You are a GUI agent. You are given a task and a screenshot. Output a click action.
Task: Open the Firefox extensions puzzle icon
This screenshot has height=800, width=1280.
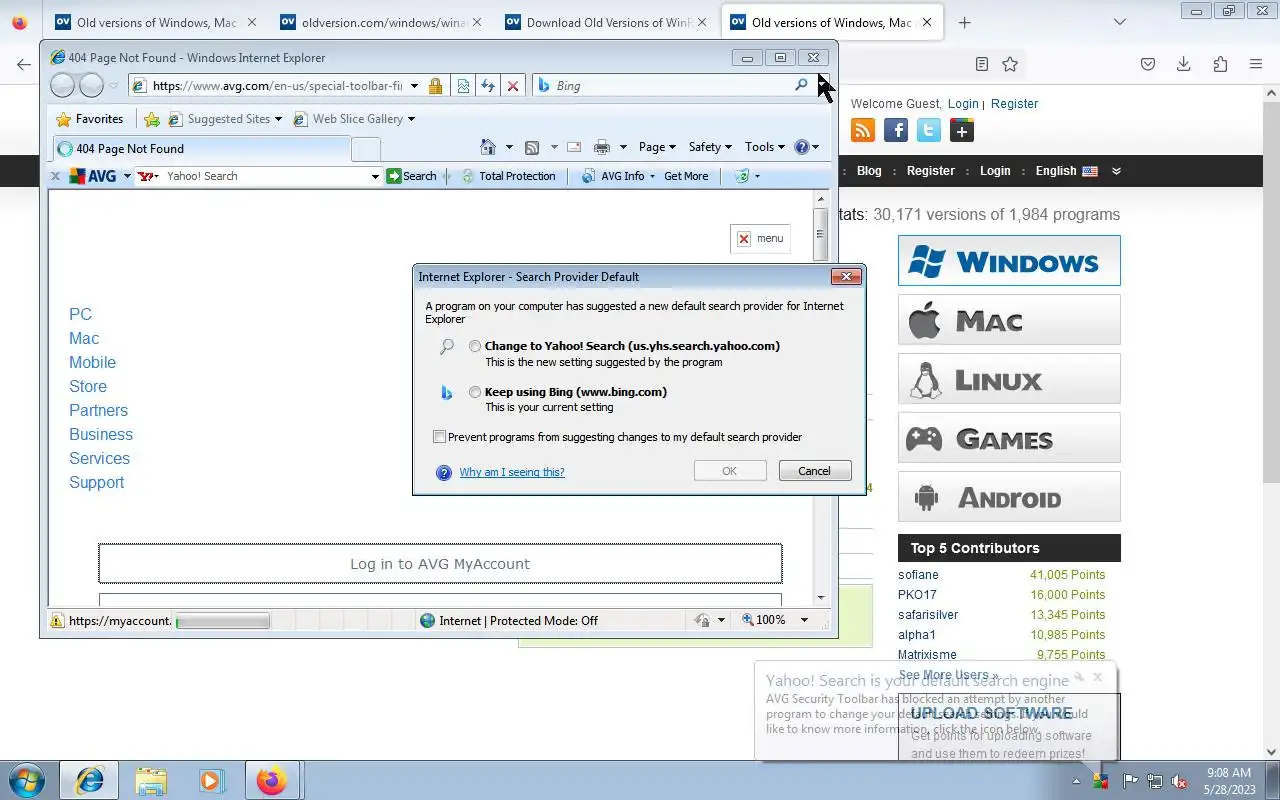(x=1220, y=64)
